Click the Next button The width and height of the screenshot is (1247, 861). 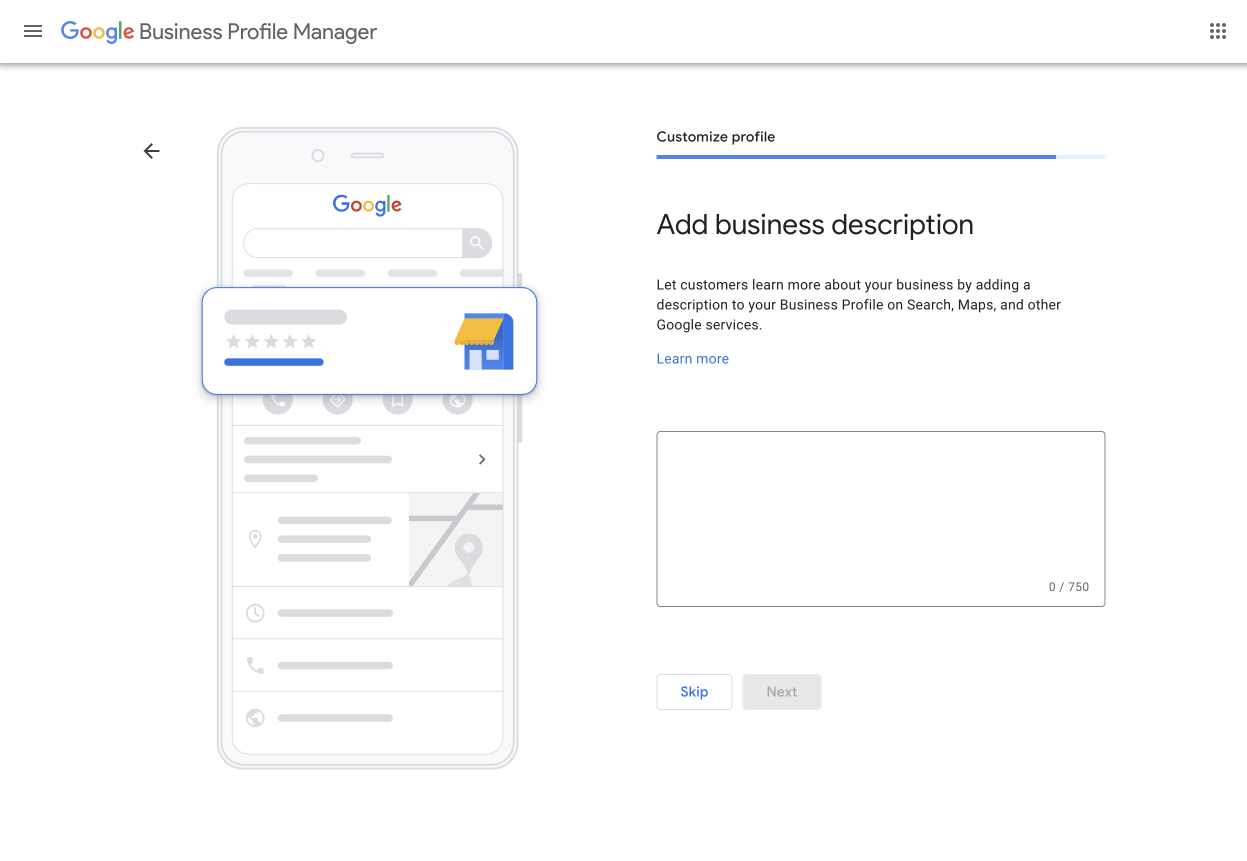[782, 692]
